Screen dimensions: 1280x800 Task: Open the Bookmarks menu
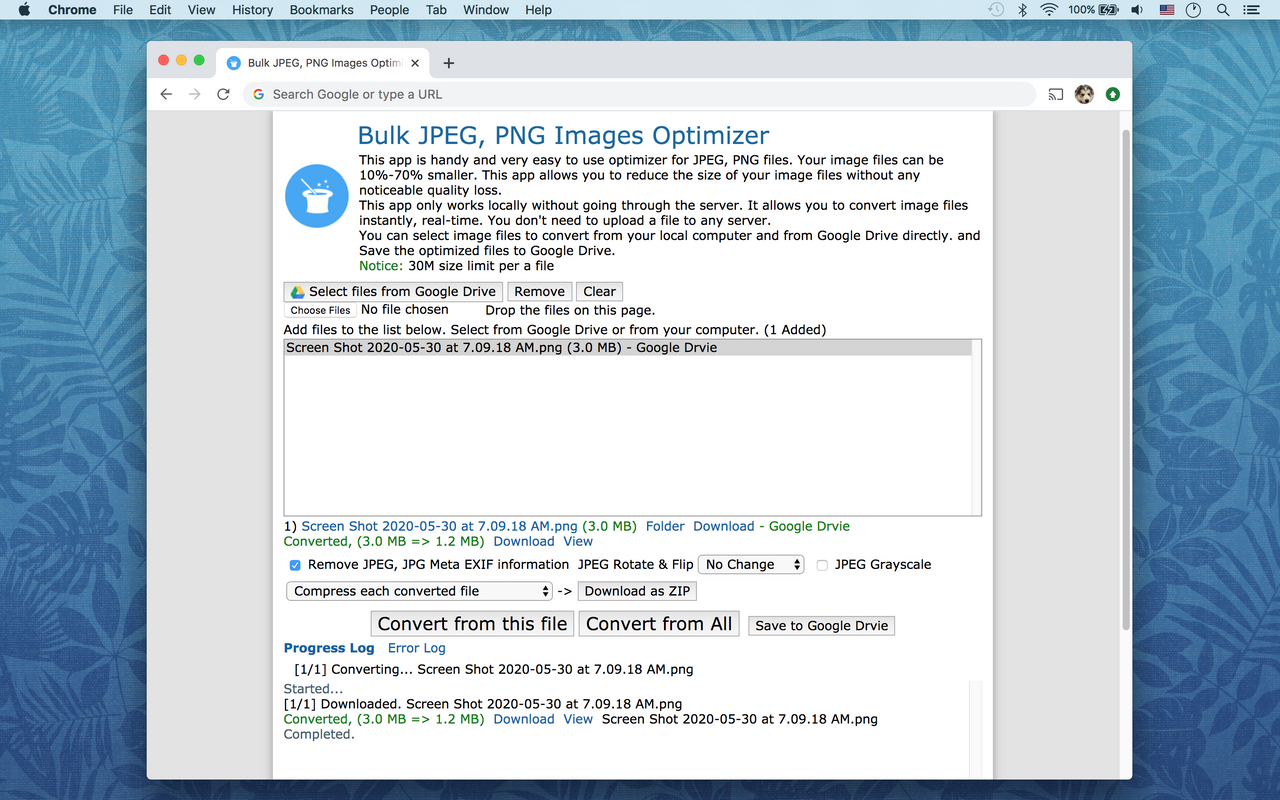pos(321,10)
